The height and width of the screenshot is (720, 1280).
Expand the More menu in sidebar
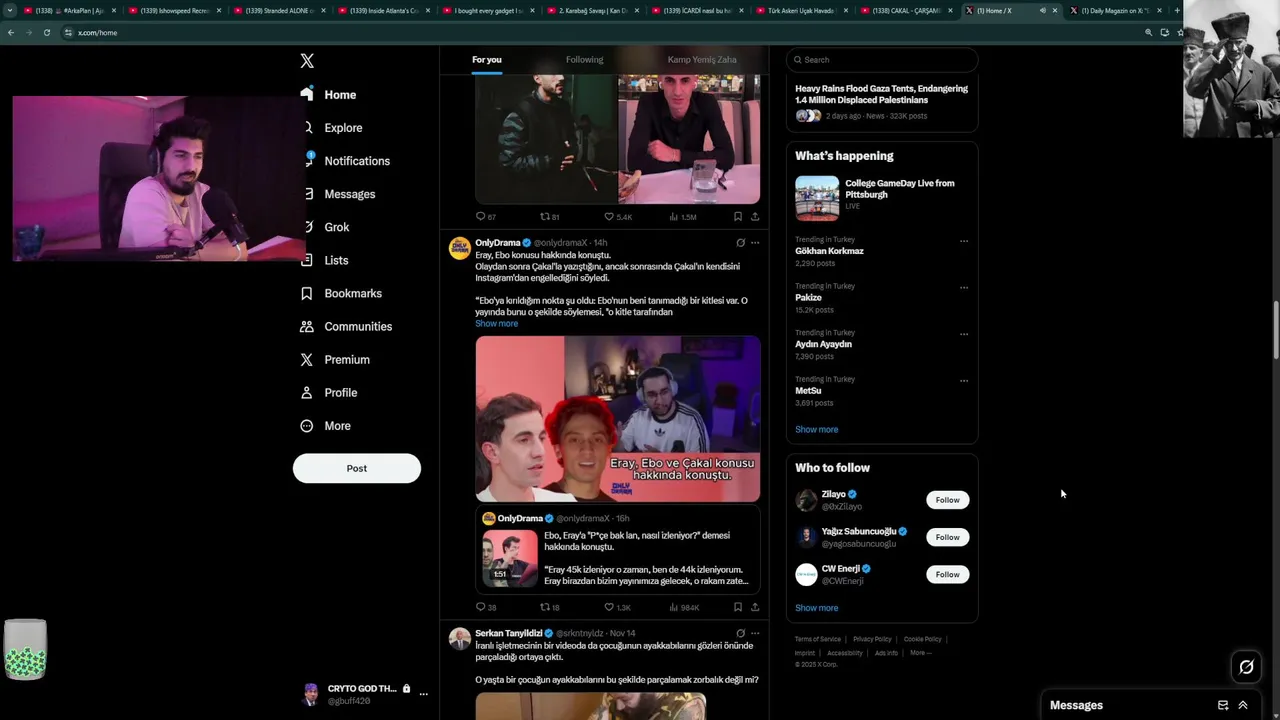coord(326,426)
